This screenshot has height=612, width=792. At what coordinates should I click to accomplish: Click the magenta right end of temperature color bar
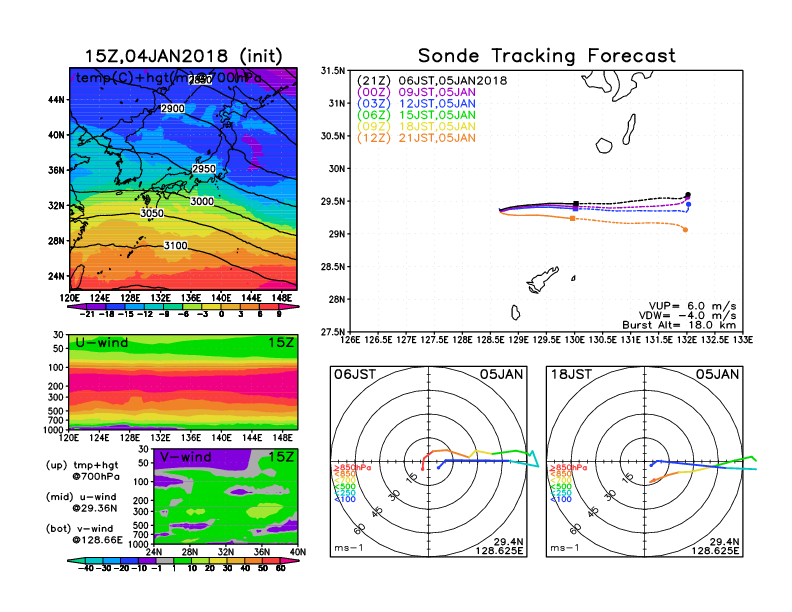click(x=289, y=307)
